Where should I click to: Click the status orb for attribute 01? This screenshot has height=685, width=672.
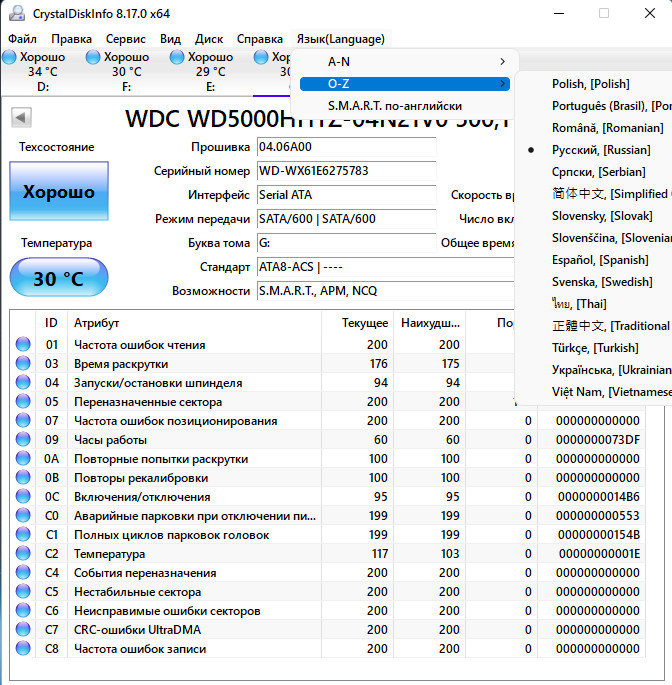click(x=23, y=345)
